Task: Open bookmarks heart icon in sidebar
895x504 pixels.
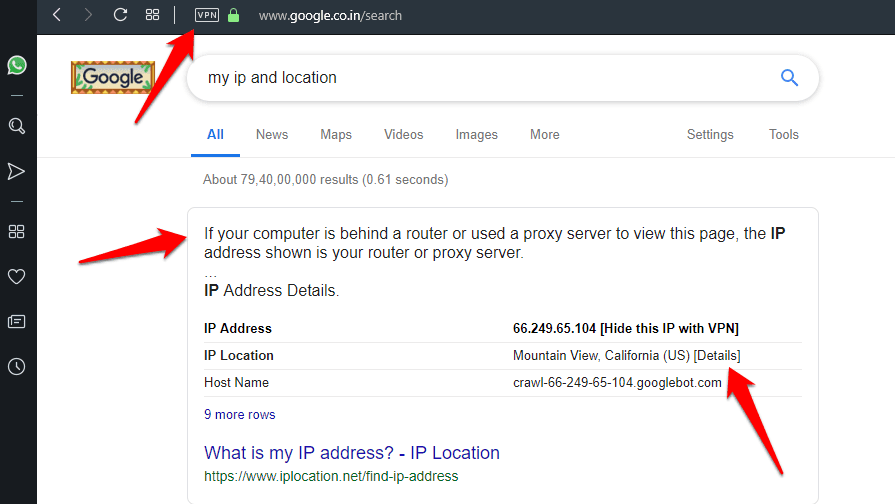Action: 17,277
